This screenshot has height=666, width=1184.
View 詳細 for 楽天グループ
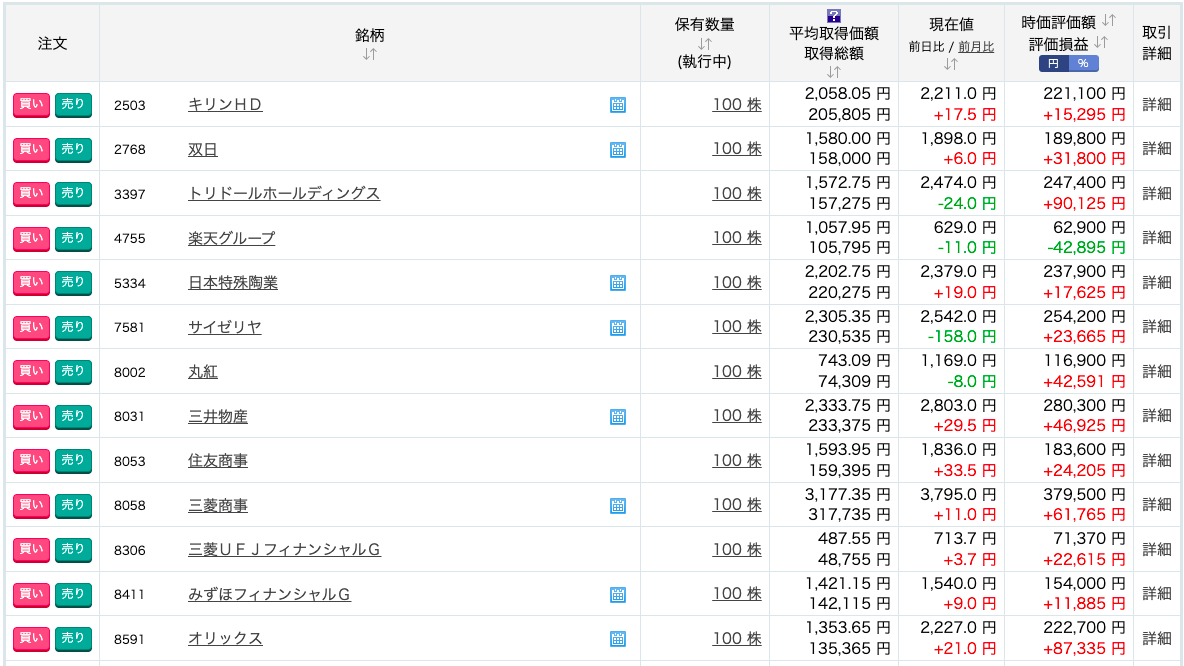tap(1157, 238)
